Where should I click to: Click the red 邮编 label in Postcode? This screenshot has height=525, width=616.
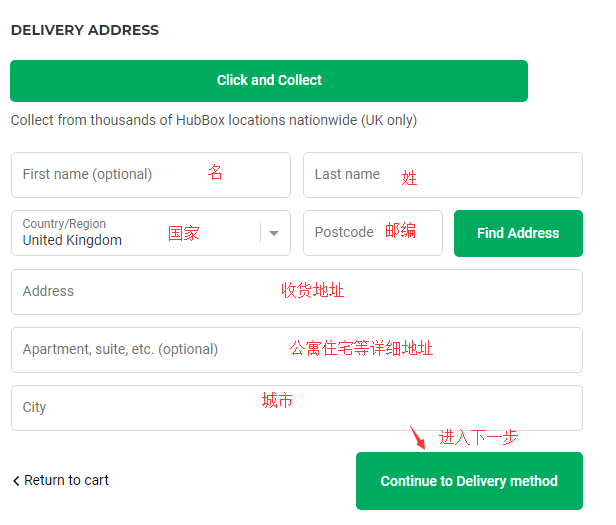tap(400, 231)
